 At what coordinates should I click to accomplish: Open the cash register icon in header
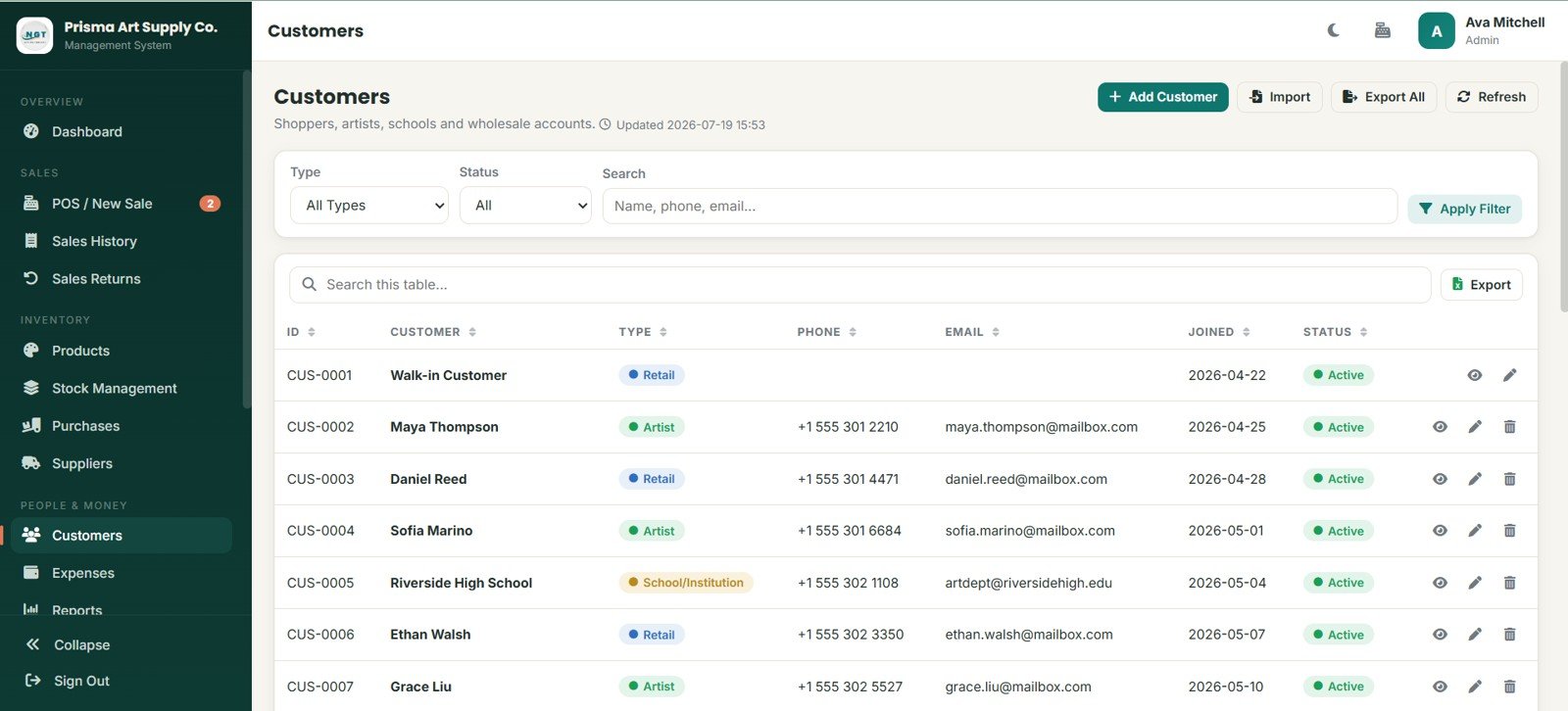(x=1382, y=30)
